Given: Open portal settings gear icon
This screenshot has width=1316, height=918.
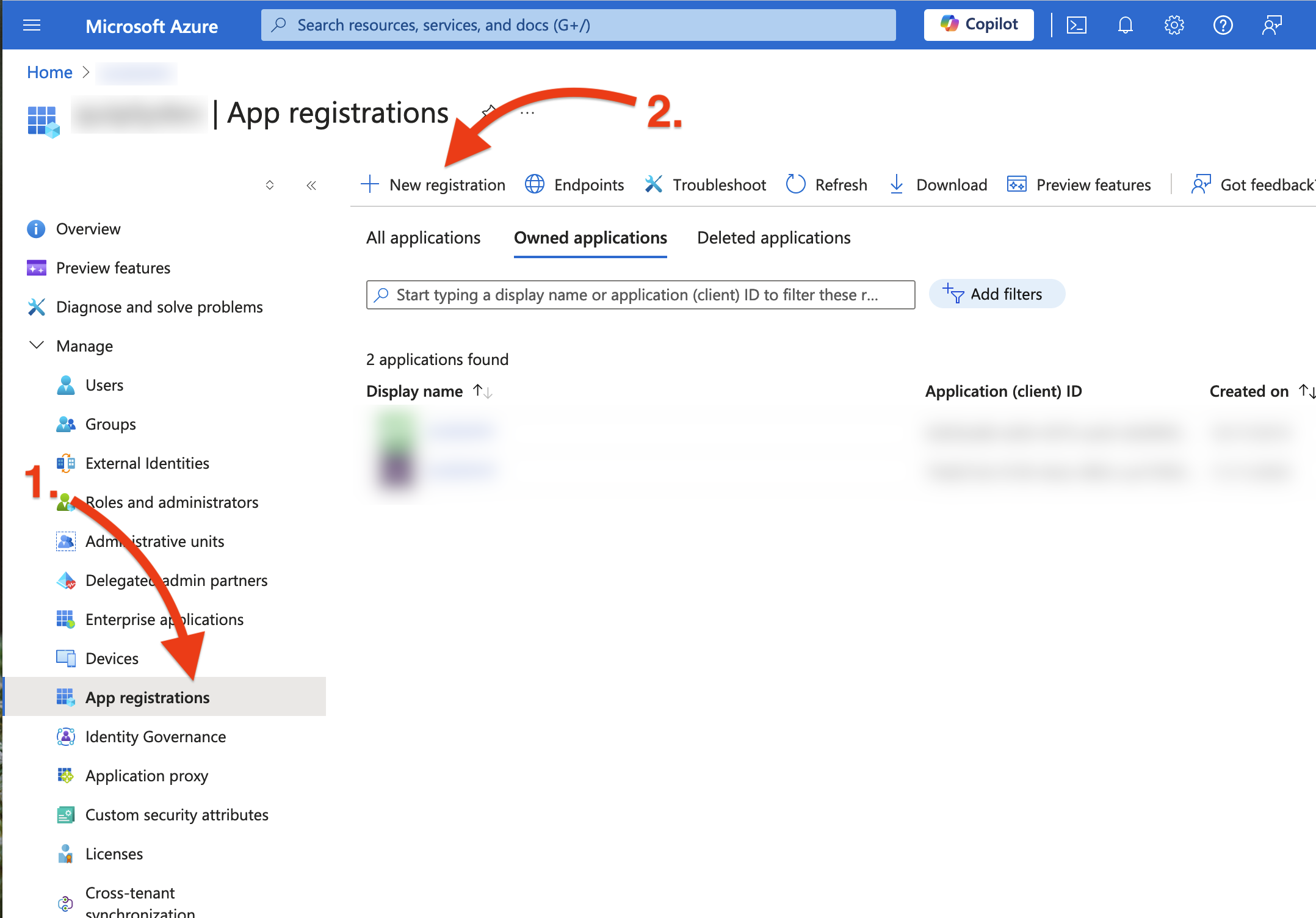Looking at the screenshot, I should pos(1174,25).
